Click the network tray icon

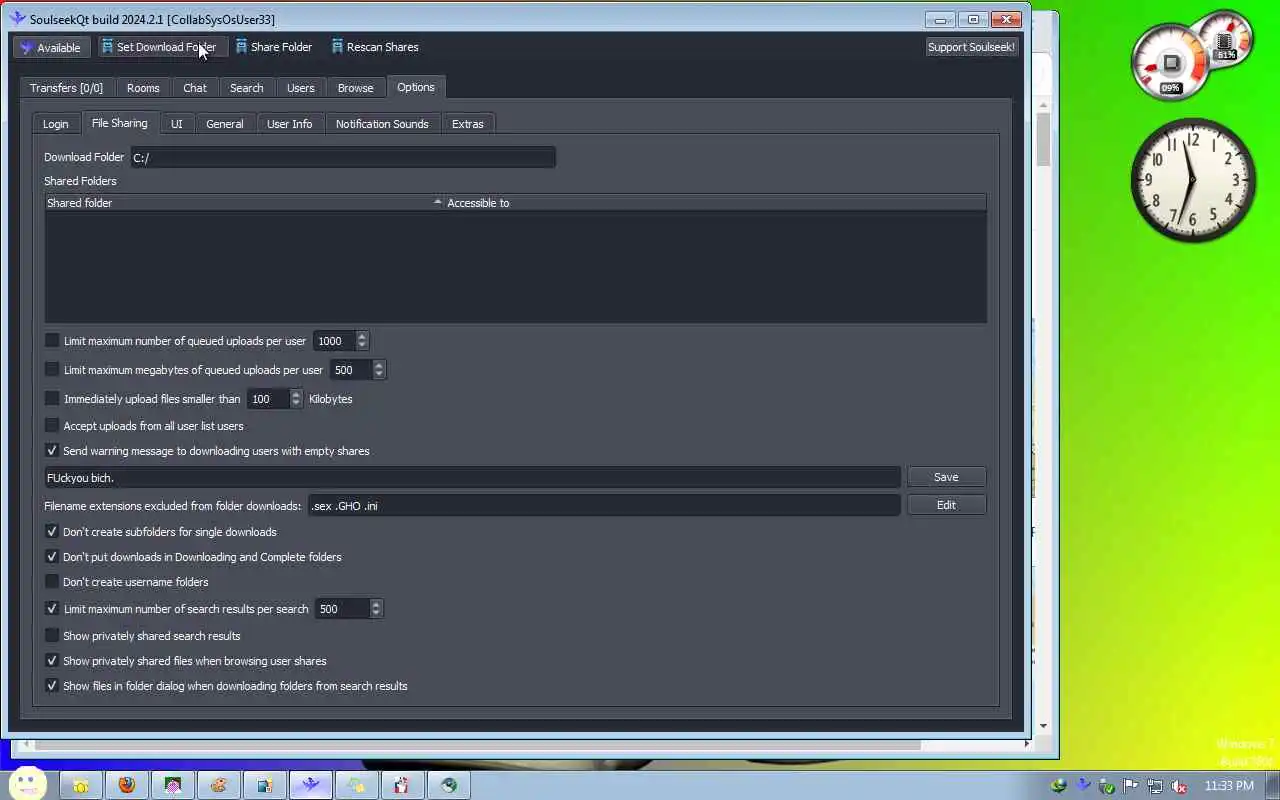tap(1155, 786)
